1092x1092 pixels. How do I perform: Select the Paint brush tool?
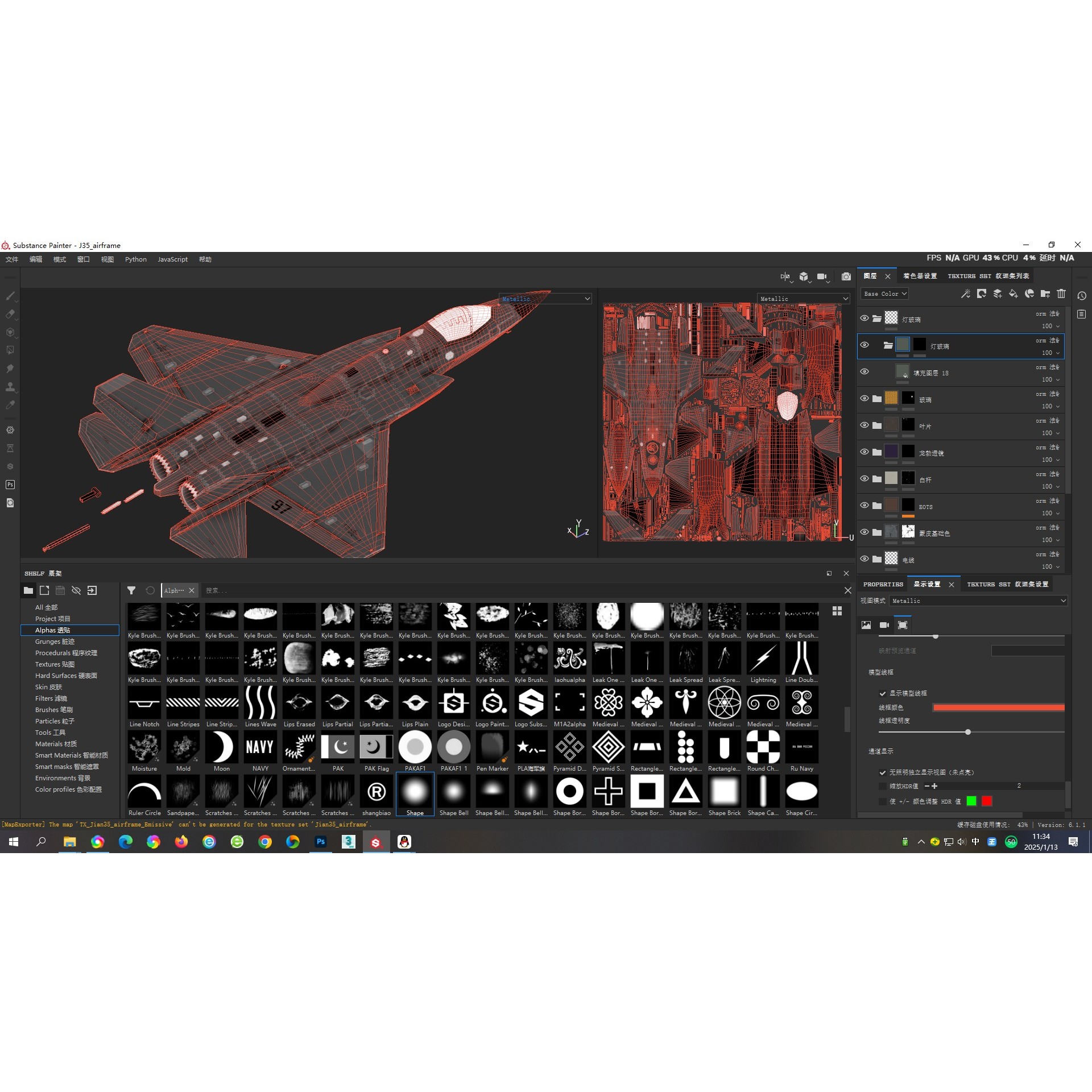coord(10,296)
